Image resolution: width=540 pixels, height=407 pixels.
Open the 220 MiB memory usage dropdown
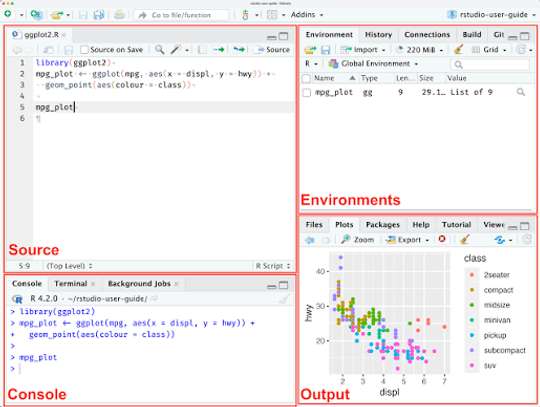tap(420, 50)
